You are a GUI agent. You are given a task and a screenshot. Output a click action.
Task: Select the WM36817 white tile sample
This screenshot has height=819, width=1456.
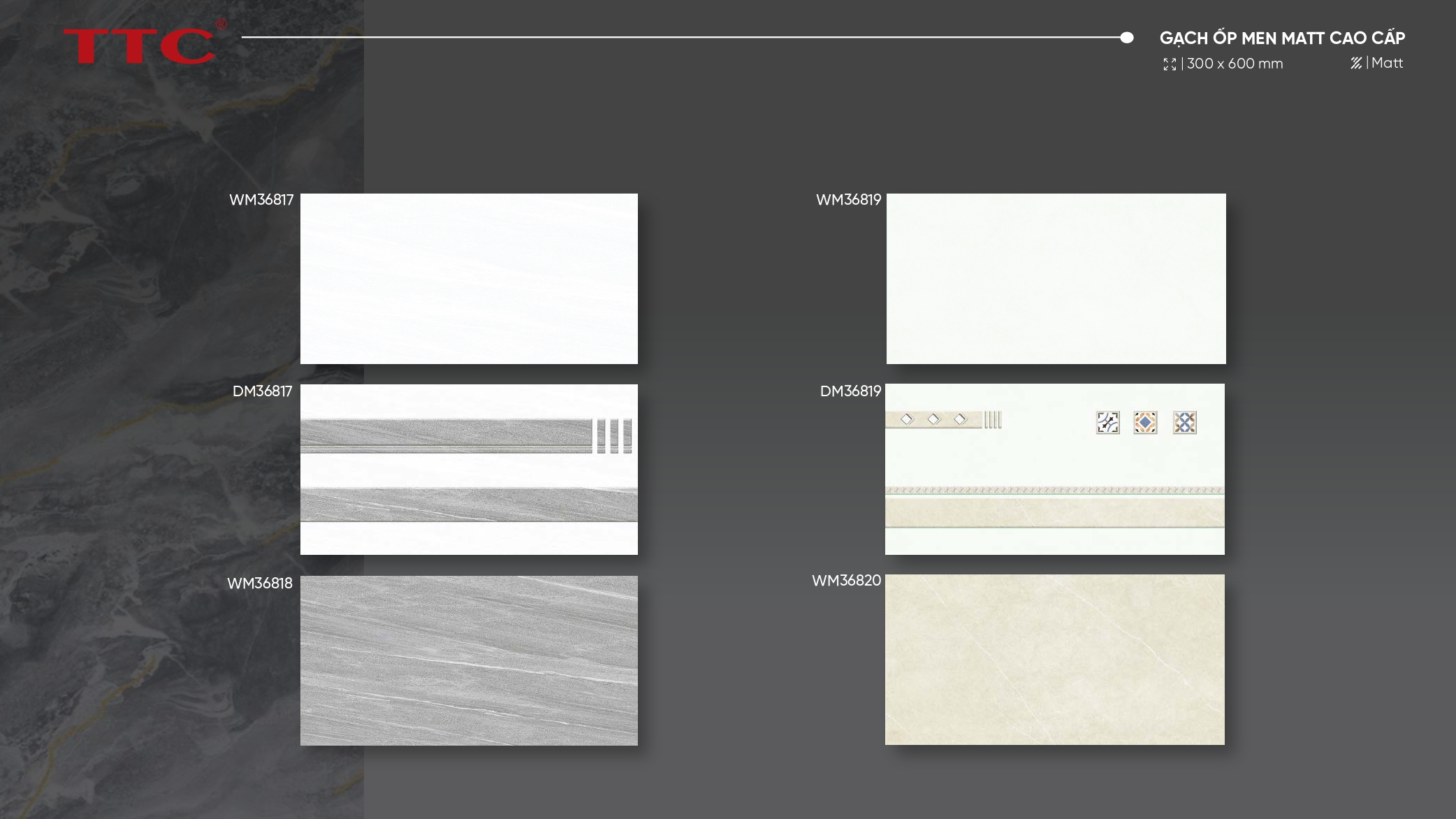pos(469,278)
